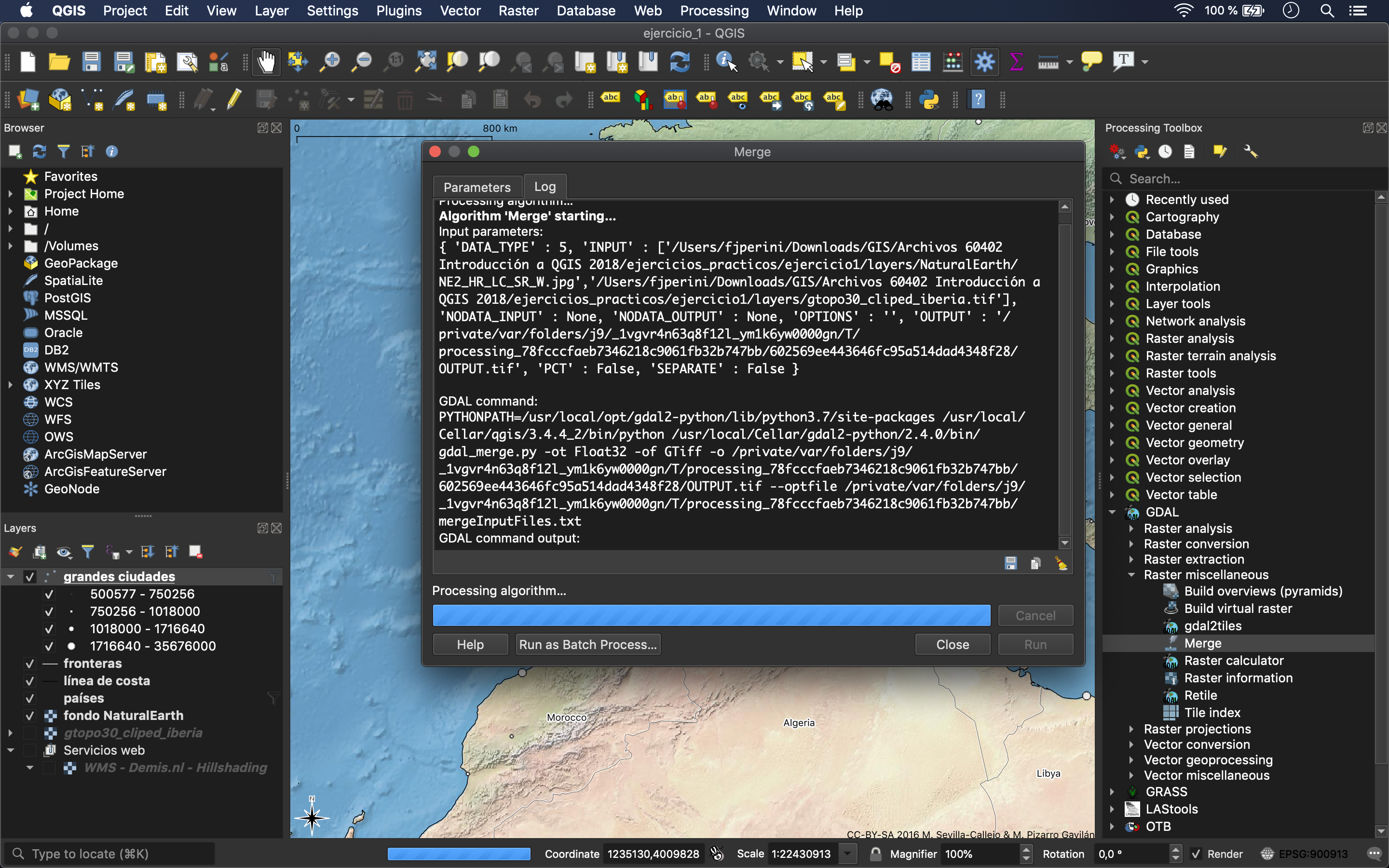This screenshot has width=1389, height=868.
Task: Click the New Project icon
Action: (27, 61)
